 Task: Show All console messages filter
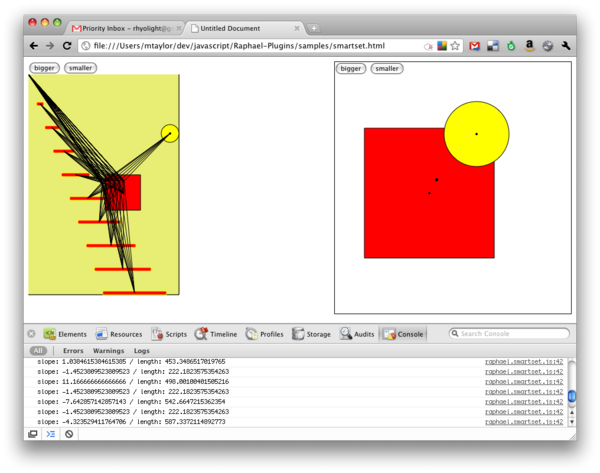(x=38, y=351)
